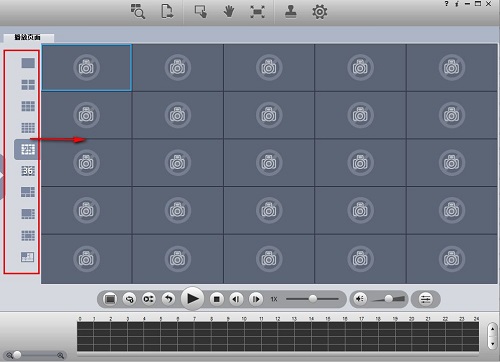Click the first icon in playback bar
Image resolution: width=500 pixels, height=362 pixels.
tap(110, 299)
